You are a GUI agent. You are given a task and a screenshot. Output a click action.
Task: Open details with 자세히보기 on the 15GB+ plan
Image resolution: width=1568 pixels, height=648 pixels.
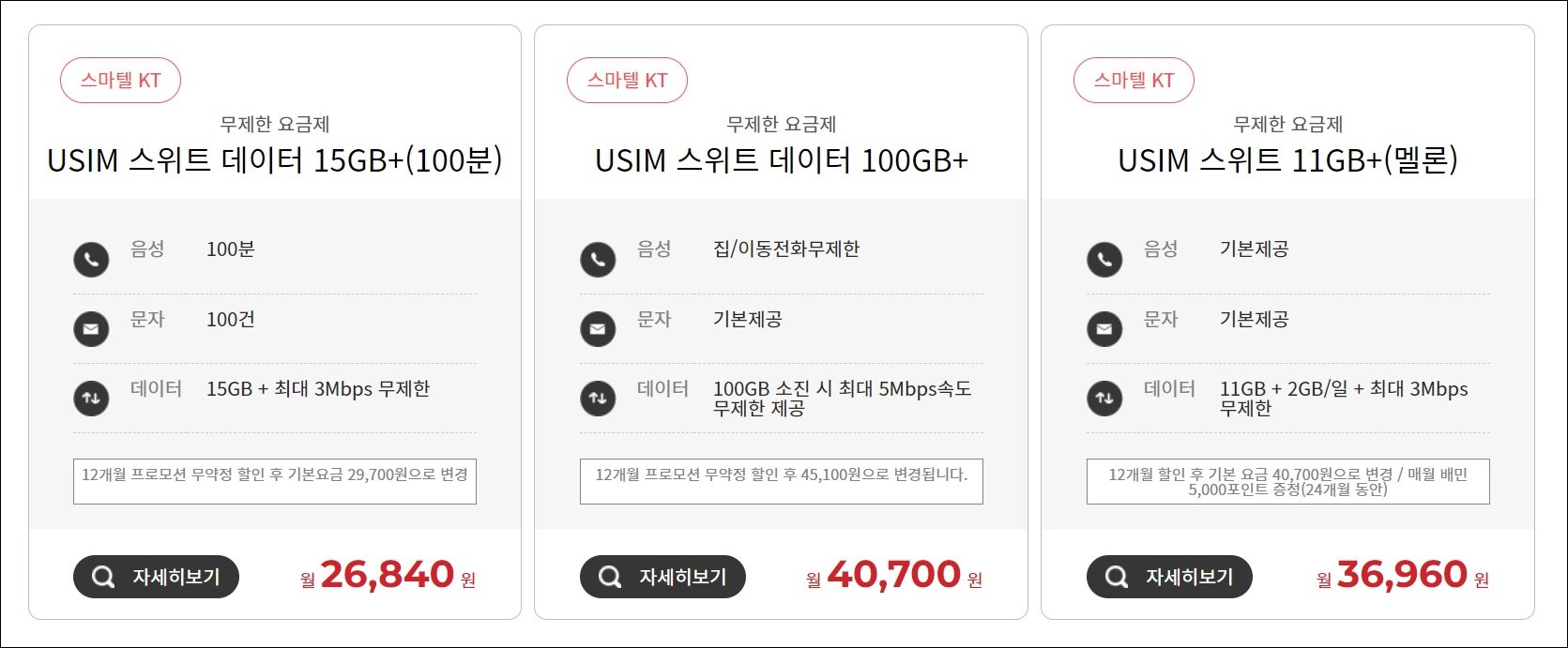155,578
